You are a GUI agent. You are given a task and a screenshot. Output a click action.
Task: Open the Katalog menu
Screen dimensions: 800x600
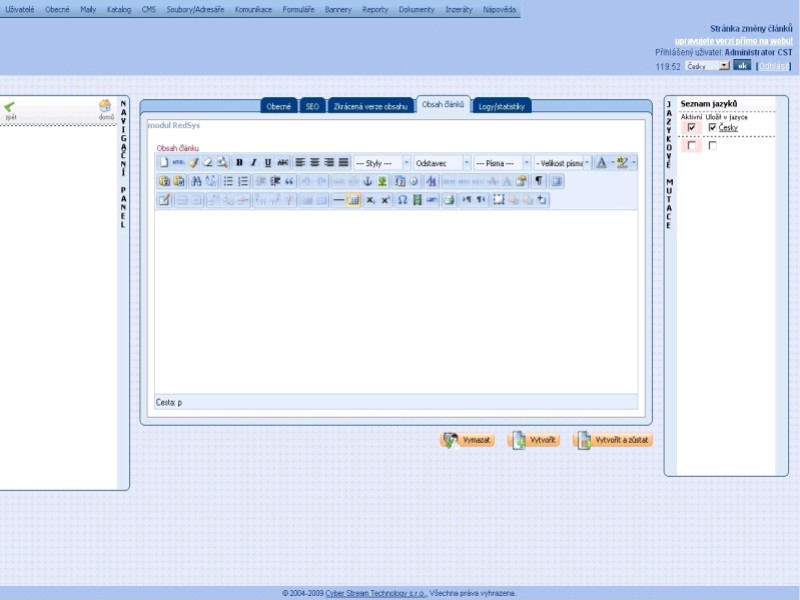[119, 9]
